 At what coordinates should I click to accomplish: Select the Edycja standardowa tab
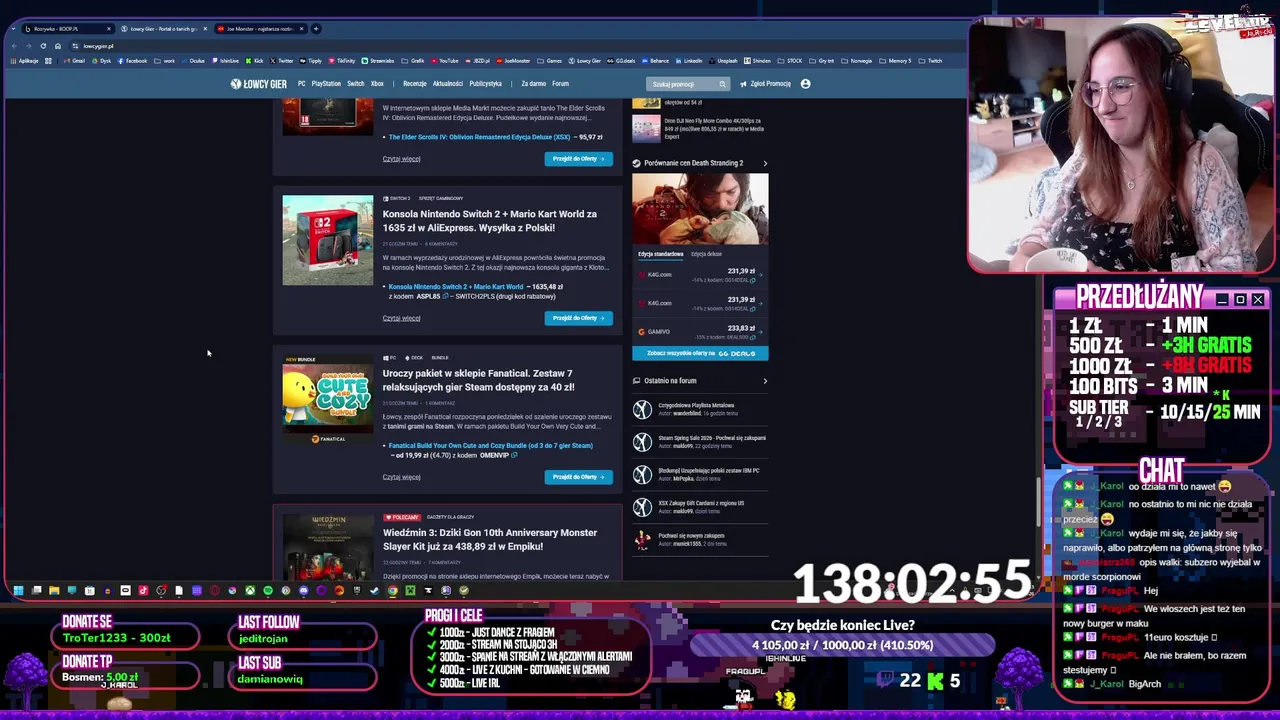(661, 254)
